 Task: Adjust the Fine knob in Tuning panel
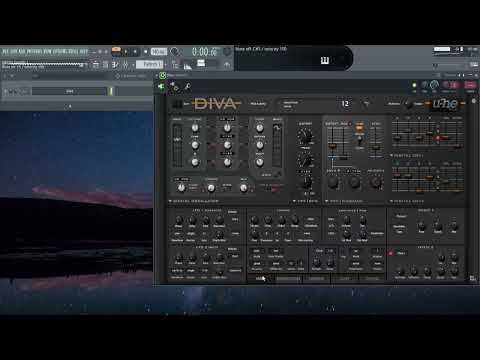pyautogui.click(x=254, y=234)
